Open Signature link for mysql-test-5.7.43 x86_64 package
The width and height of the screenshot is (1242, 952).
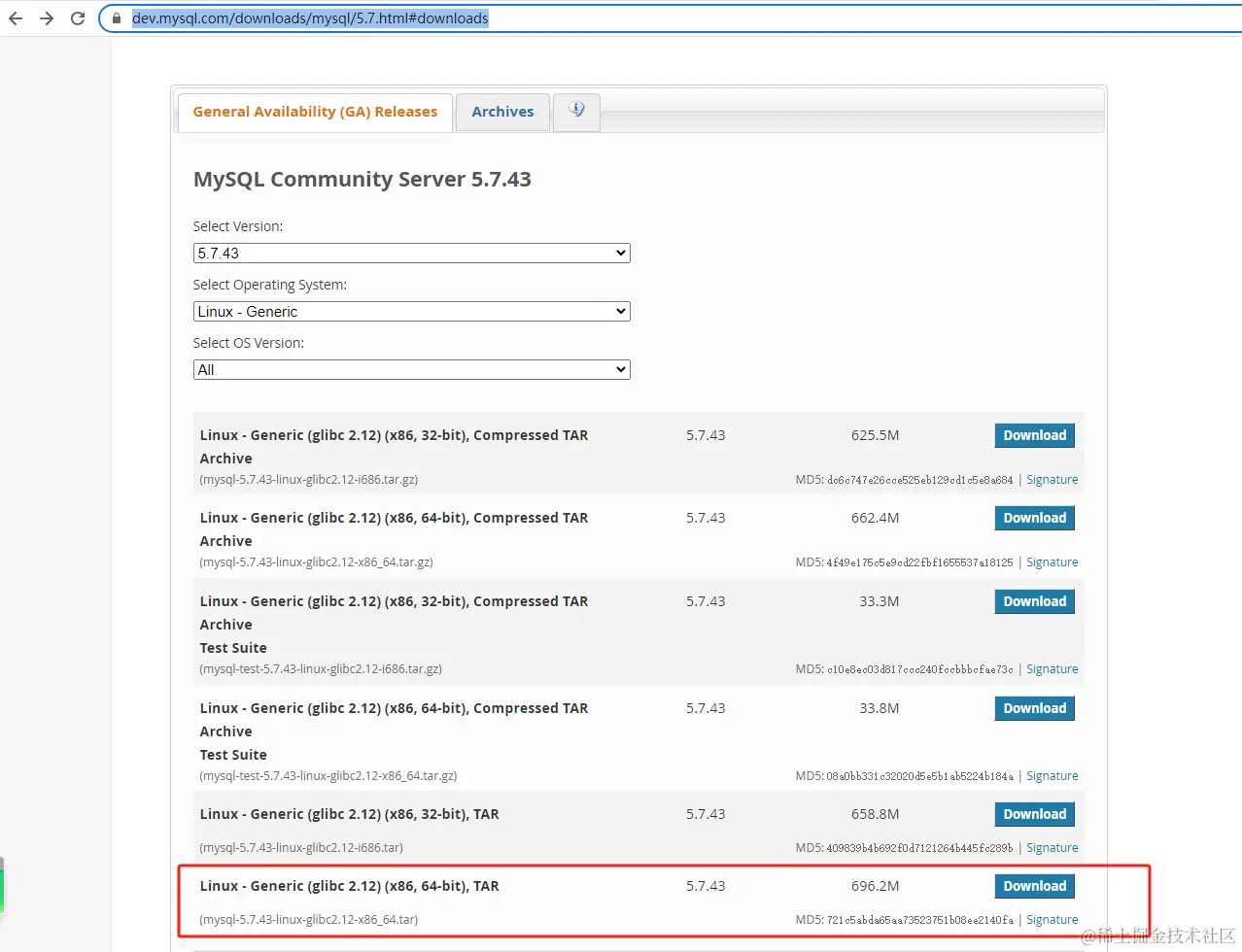click(1052, 776)
